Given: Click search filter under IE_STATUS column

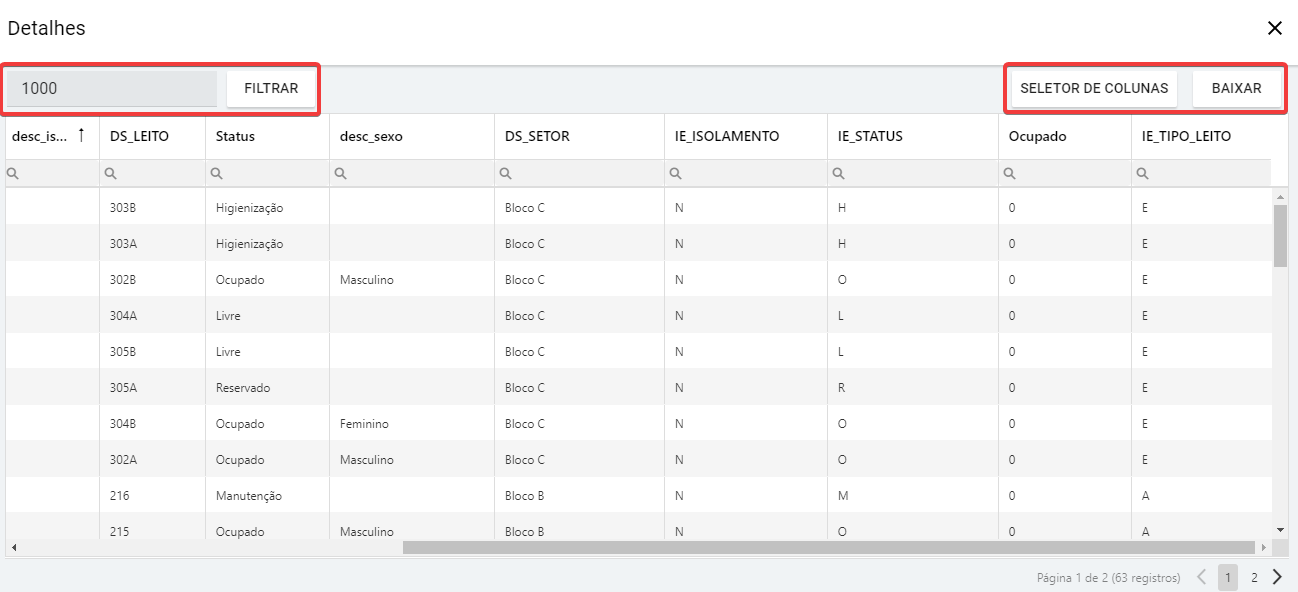Looking at the screenshot, I should click(913, 173).
